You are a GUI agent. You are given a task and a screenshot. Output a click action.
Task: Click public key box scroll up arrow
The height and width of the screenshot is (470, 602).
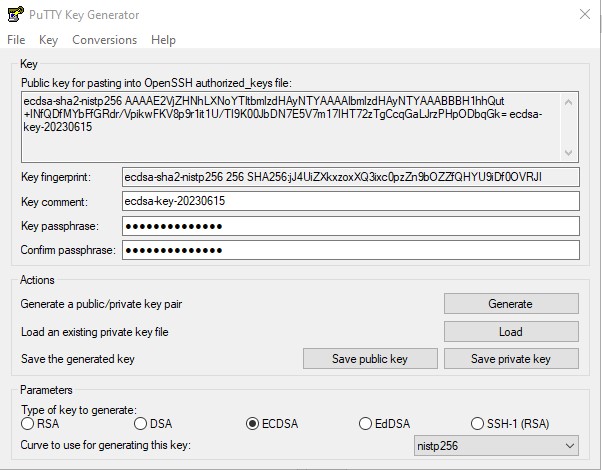tap(569, 102)
